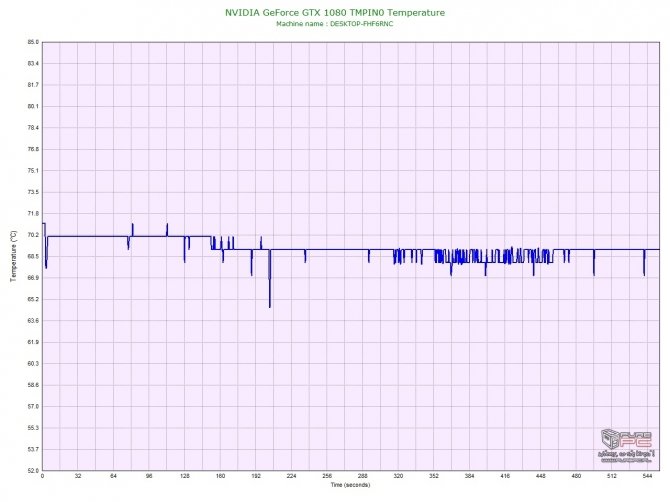Click the 448 time axis tick label
Image resolution: width=670 pixels, height=502 pixels.
(541, 476)
